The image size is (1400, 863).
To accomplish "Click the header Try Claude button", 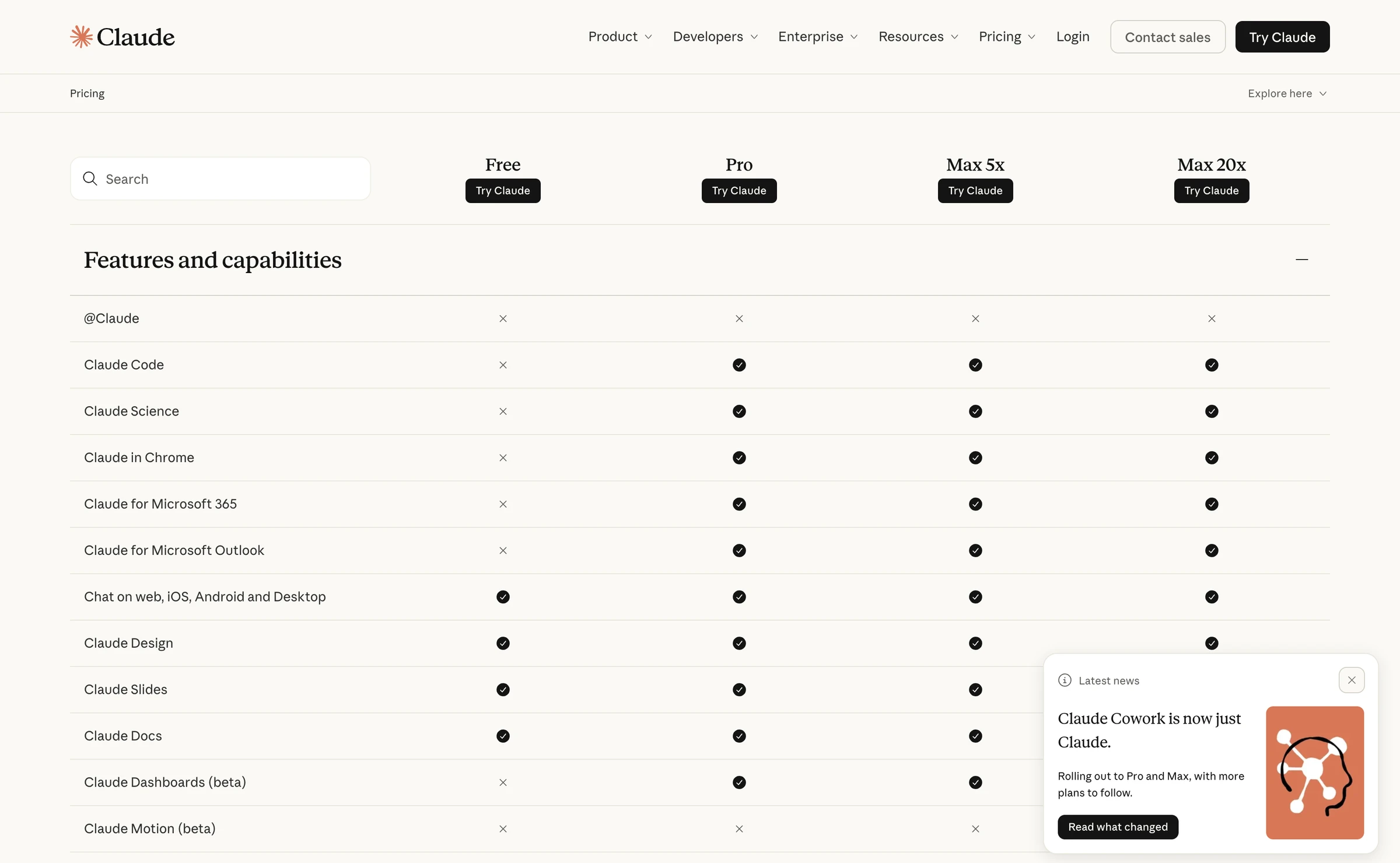I will point(1282,37).
